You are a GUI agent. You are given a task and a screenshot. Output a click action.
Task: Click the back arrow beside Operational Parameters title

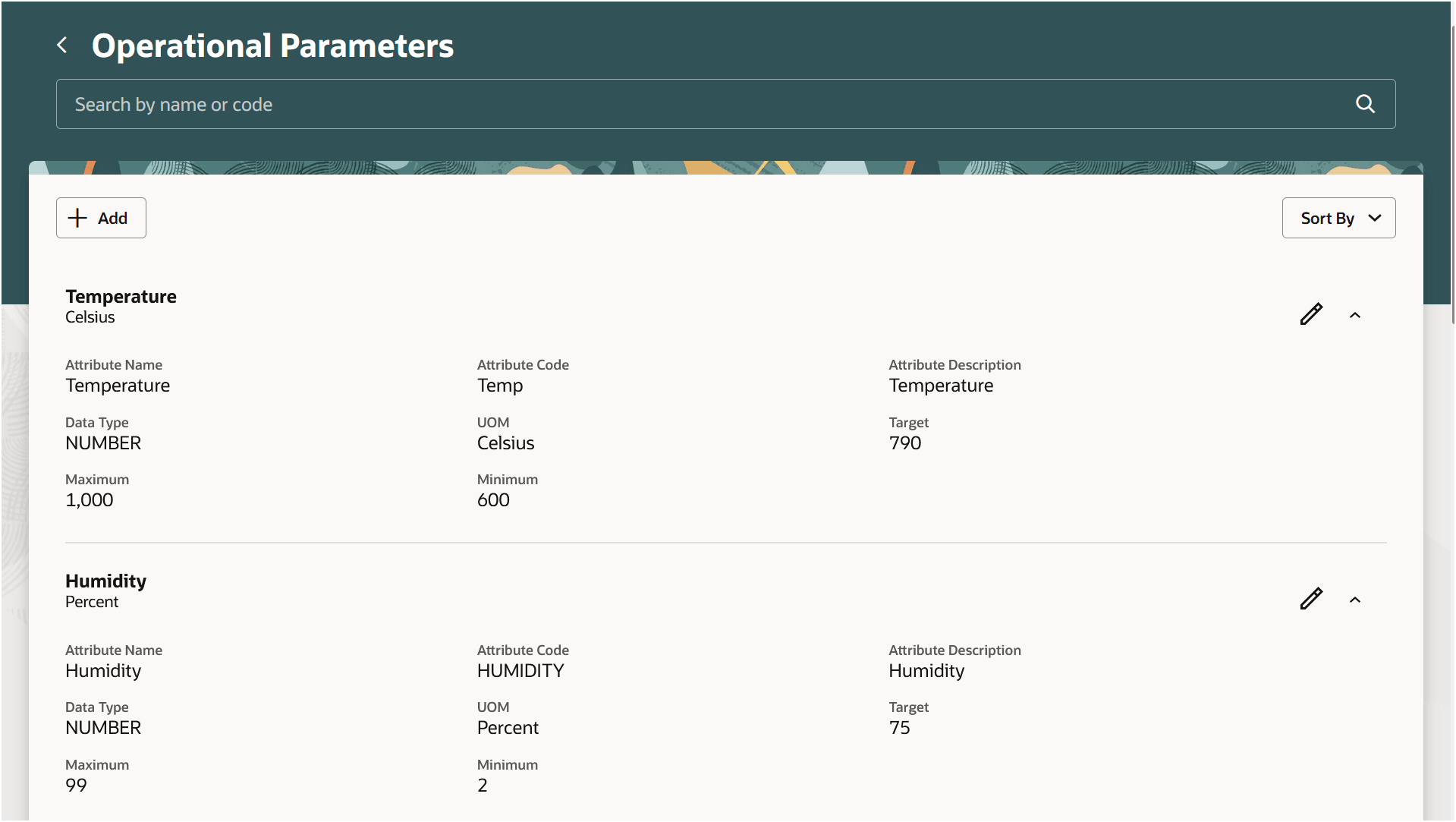[x=62, y=45]
